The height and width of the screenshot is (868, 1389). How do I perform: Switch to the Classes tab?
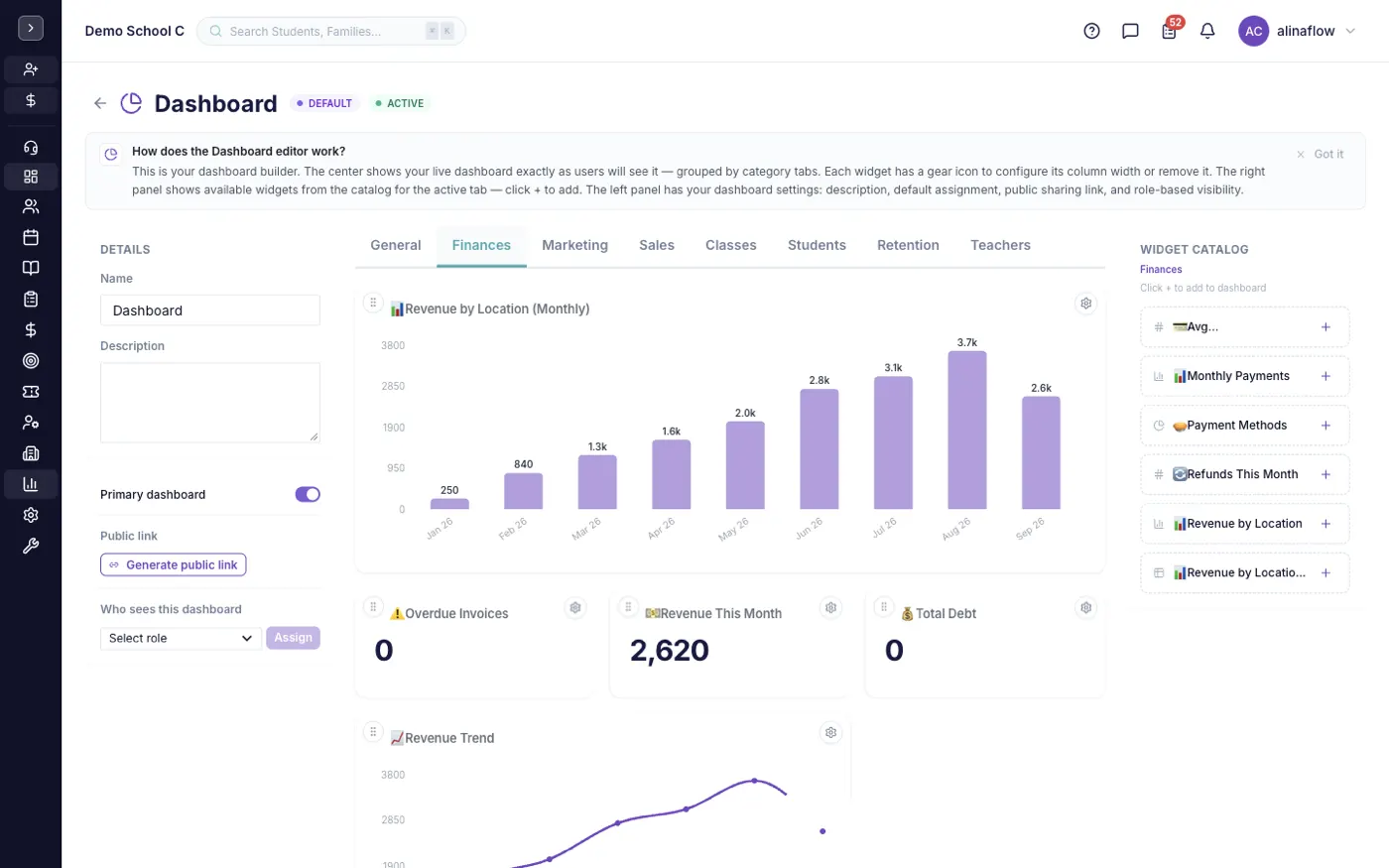731,245
